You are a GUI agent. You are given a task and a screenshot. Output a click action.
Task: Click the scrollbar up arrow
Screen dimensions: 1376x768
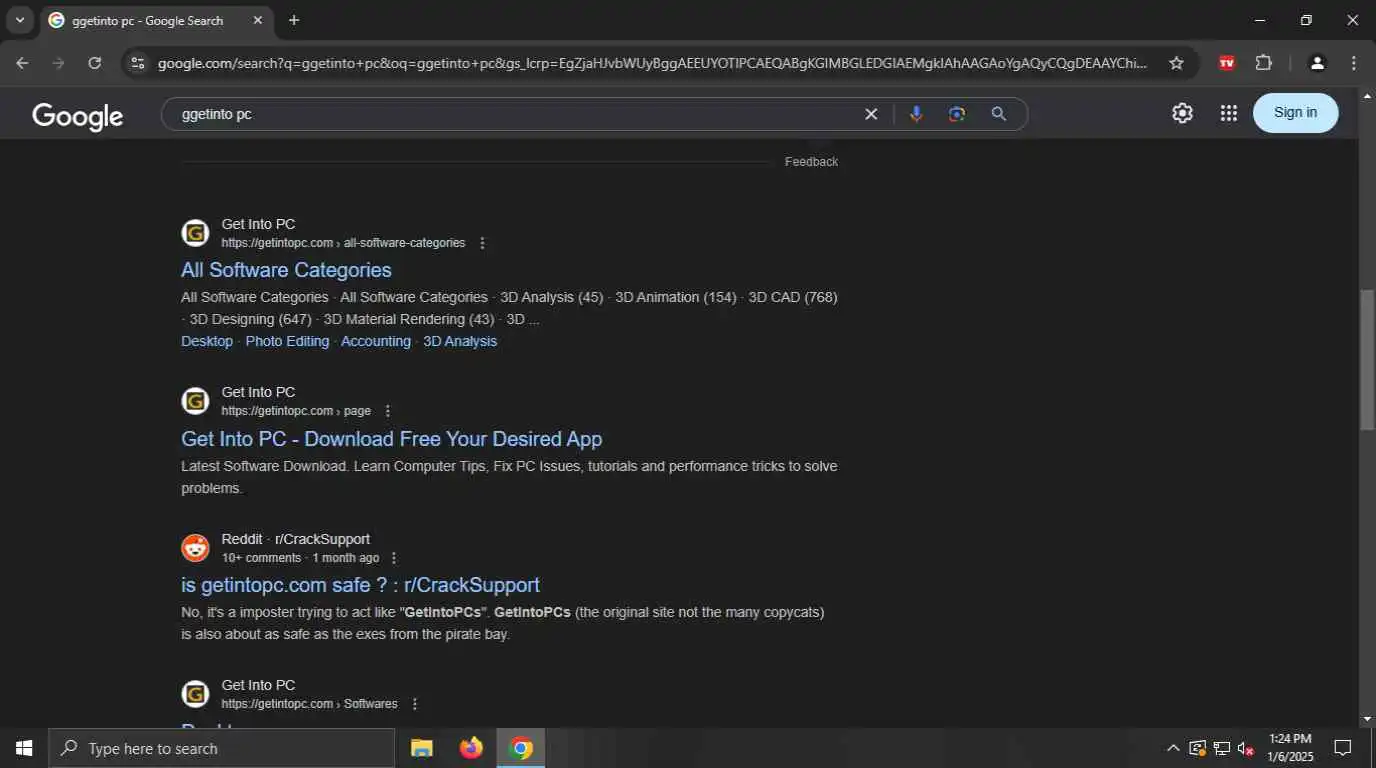pyautogui.click(x=1367, y=96)
